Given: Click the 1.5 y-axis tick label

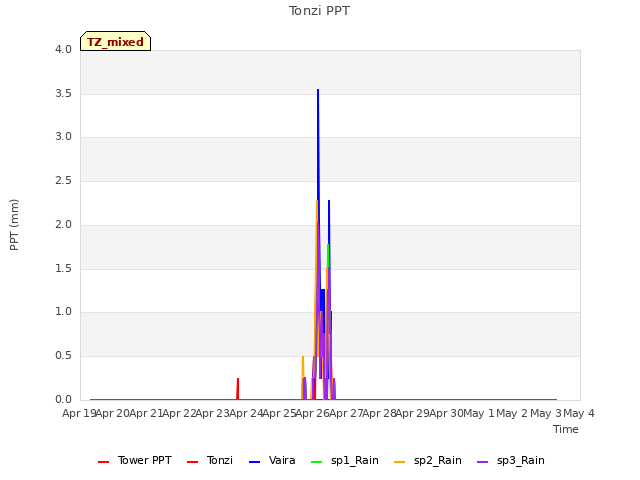Looking at the screenshot, I should 63,268.
